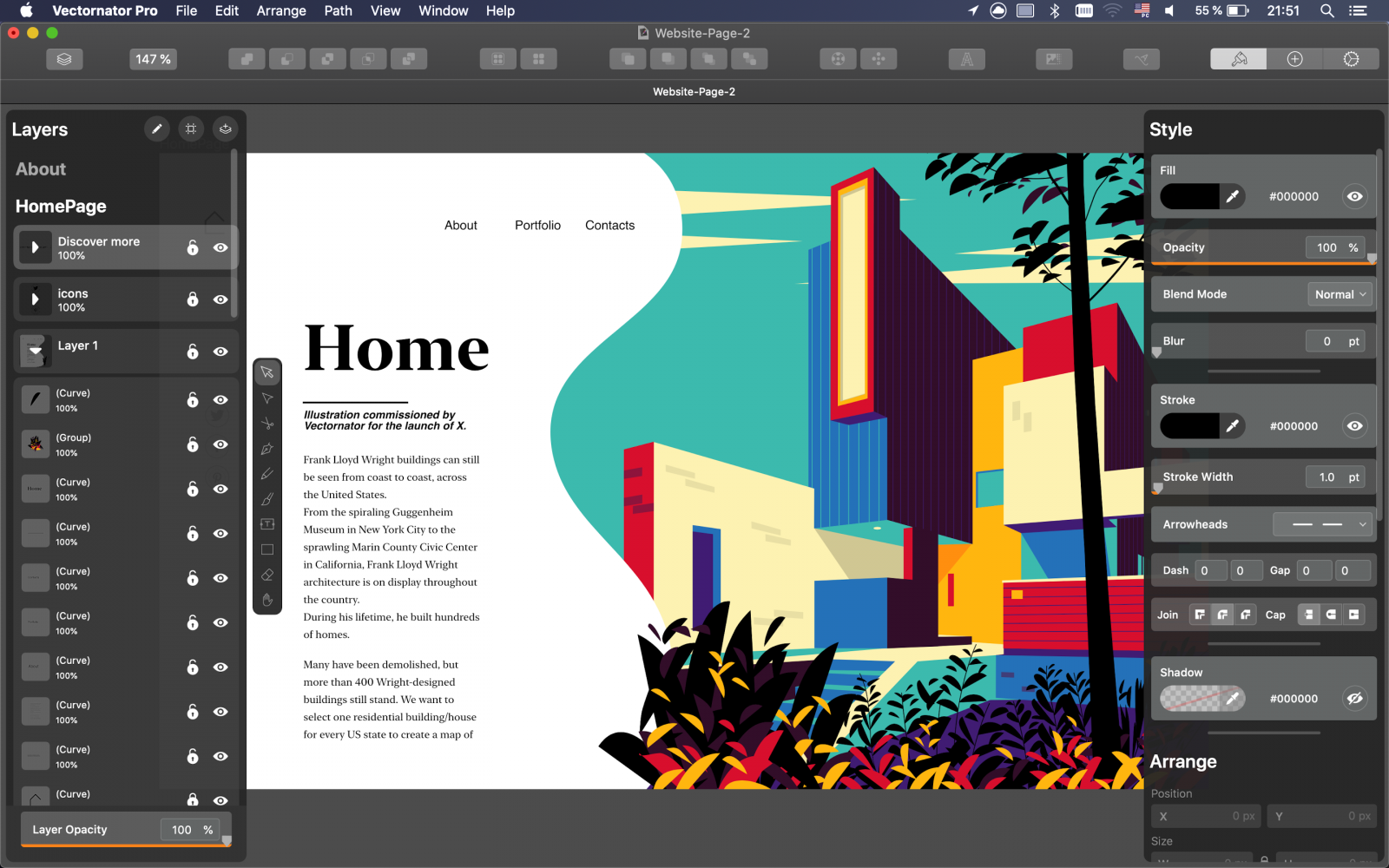The height and width of the screenshot is (868, 1389).
Task: Hide the Discover more layer
Action: [x=221, y=247]
